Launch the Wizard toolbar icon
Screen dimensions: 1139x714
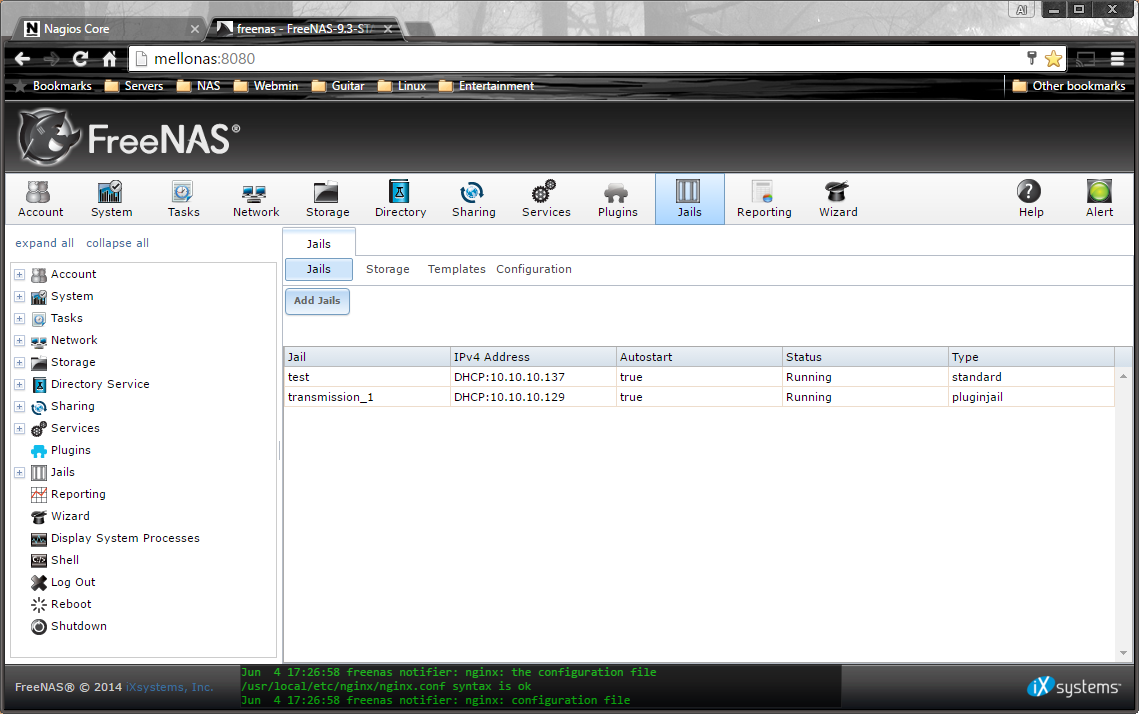(838, 199)
